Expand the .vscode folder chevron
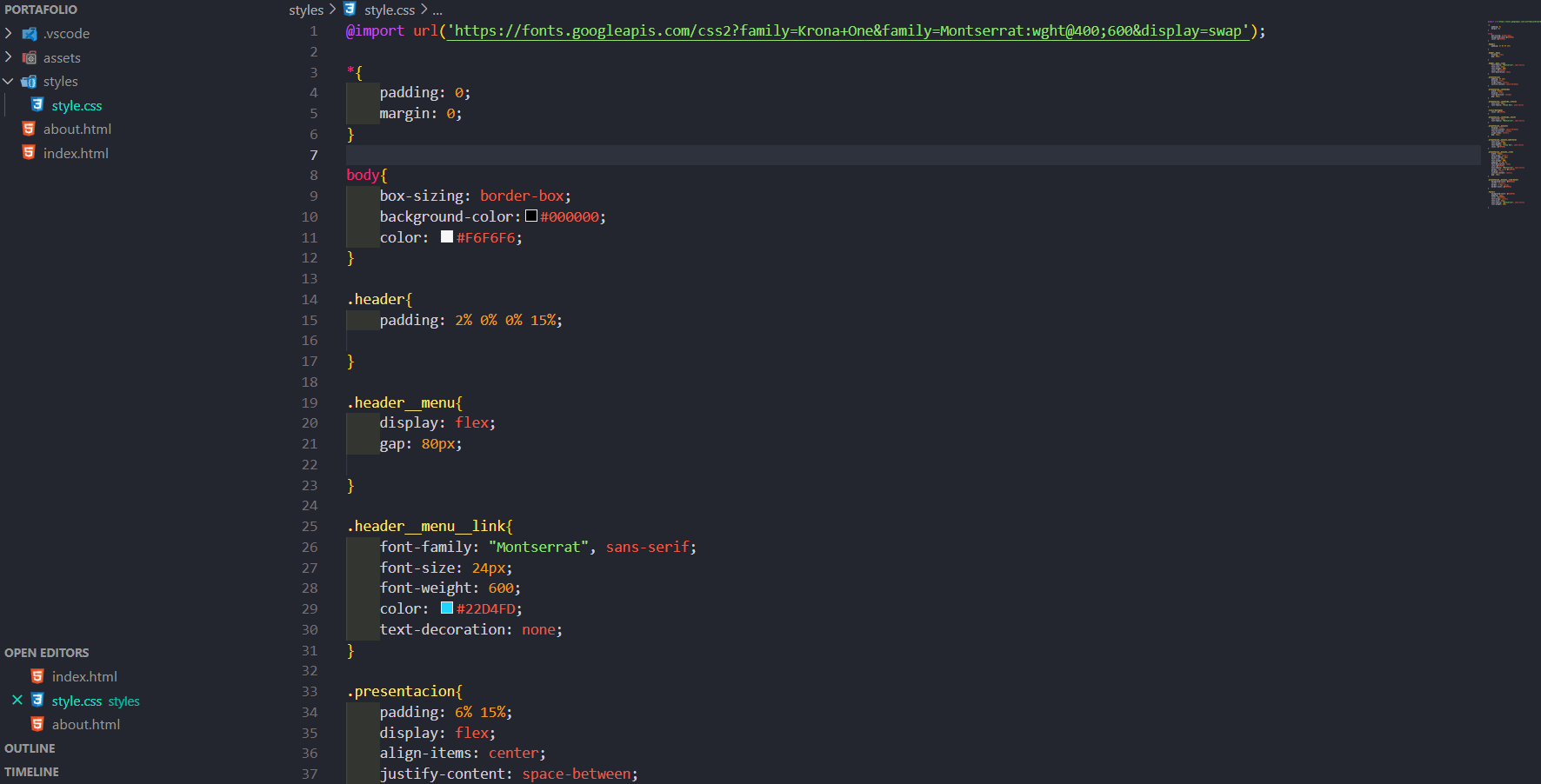The image size is (1541, 784). pos(9,34)
